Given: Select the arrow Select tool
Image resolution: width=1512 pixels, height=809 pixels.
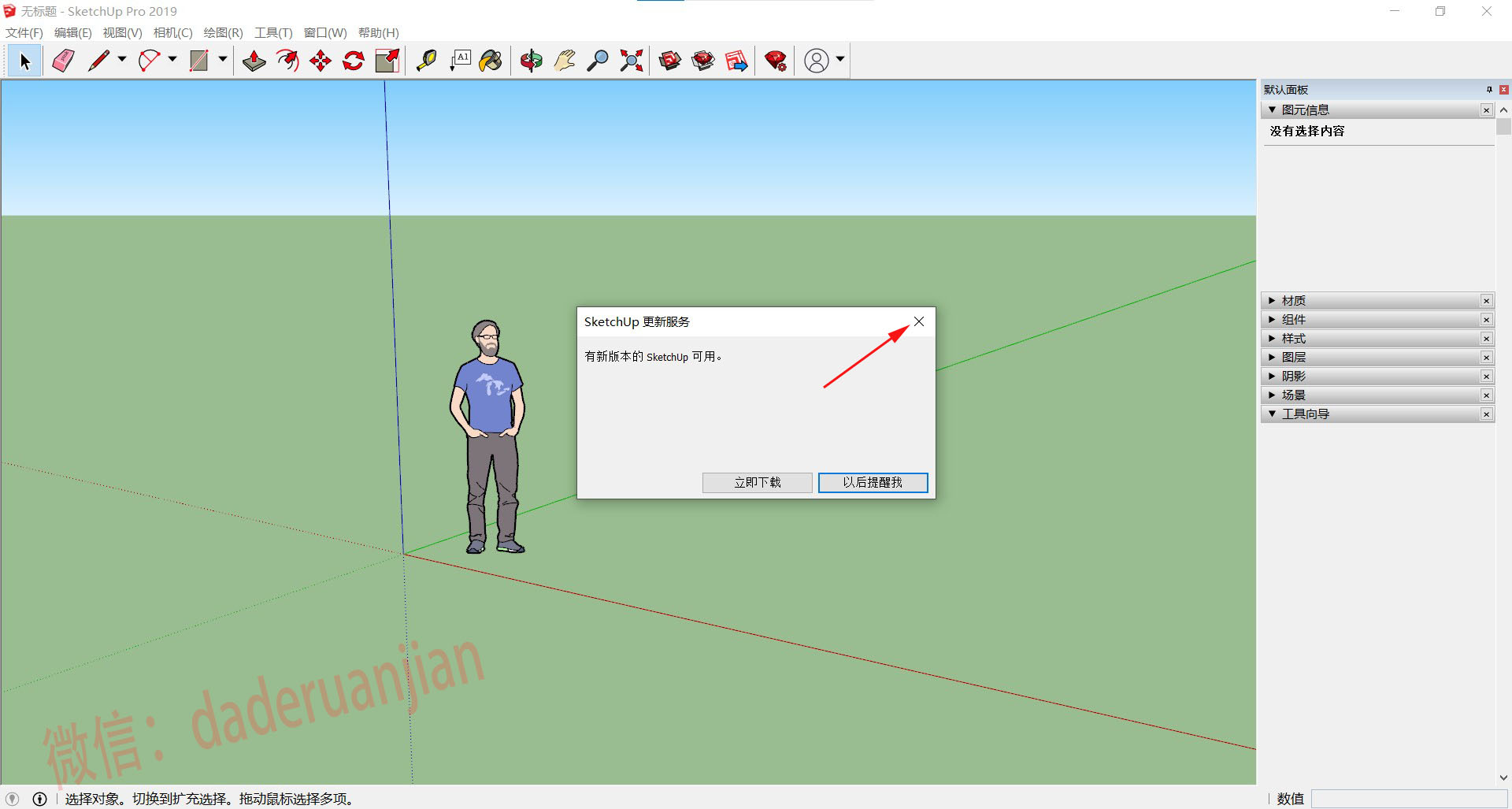Looking at the screenshot, I should click(x=24, y=61).
